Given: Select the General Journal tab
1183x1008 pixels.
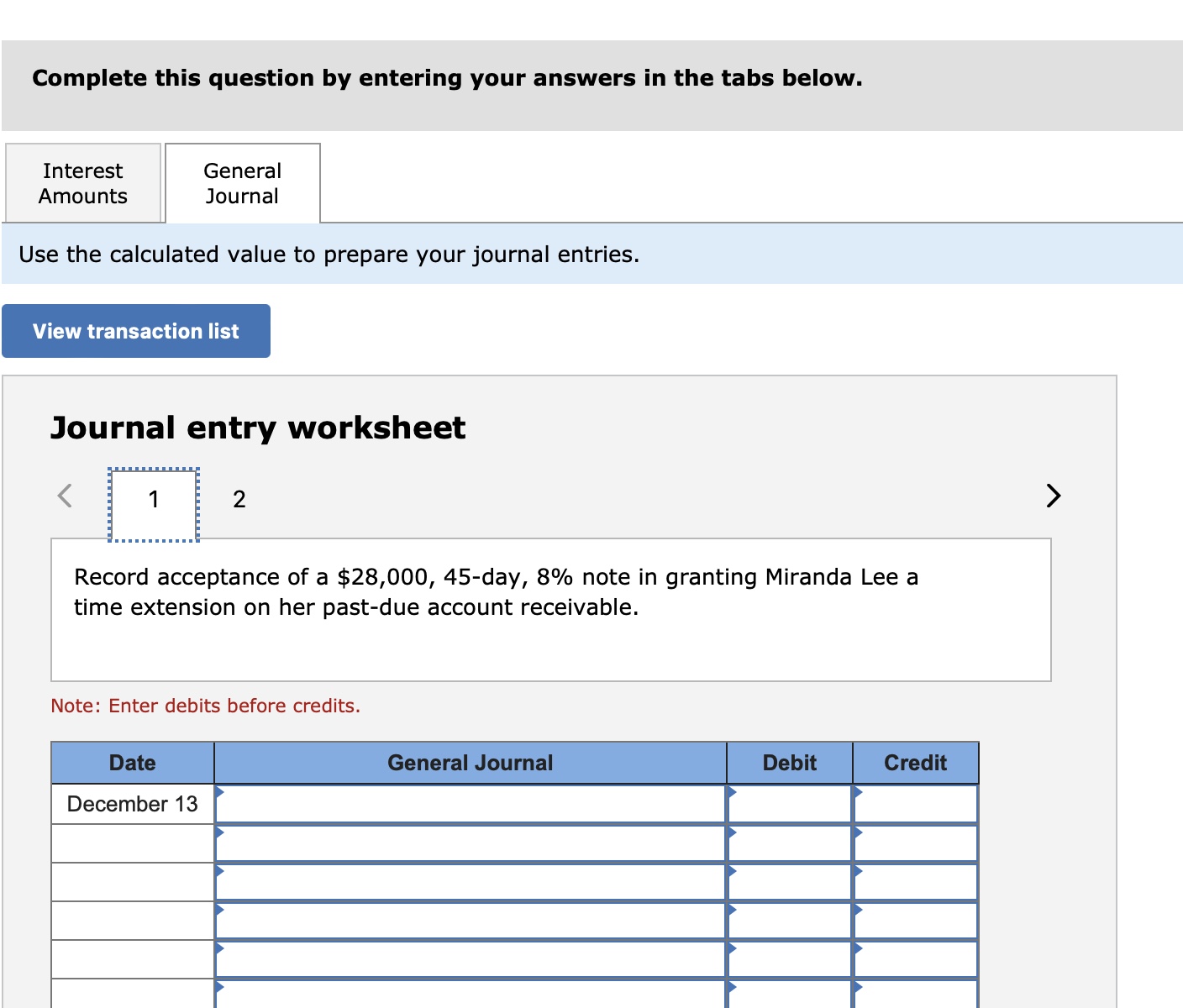Looking at the screenshot, I should (x=243, y=183).
